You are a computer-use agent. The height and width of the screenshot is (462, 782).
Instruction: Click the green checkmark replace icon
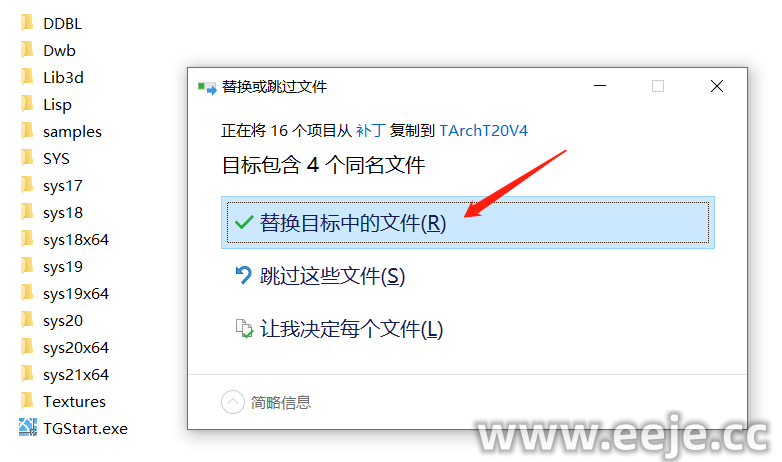point(244,222)
